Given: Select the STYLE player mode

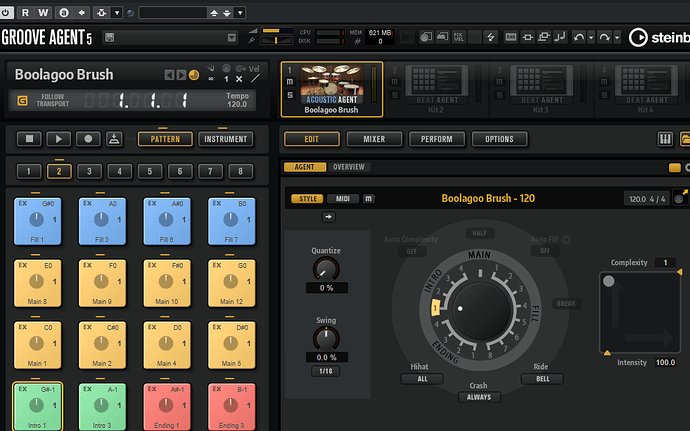Looking at the screenshot, I should [x=308, y=199].
